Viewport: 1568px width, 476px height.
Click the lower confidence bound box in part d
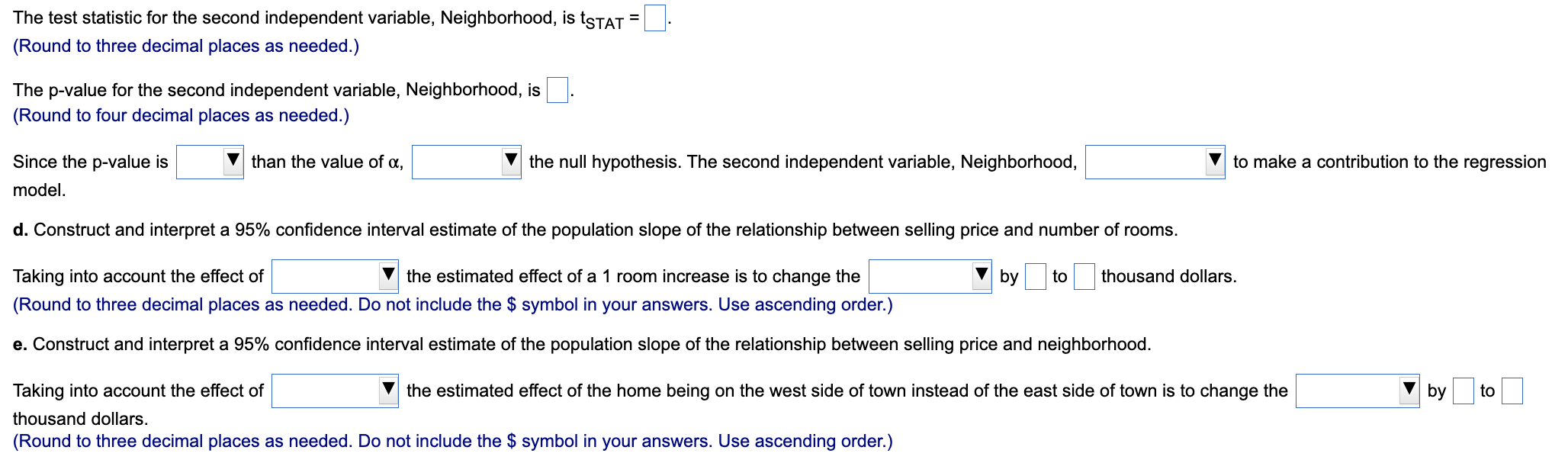coord(1036,277)
